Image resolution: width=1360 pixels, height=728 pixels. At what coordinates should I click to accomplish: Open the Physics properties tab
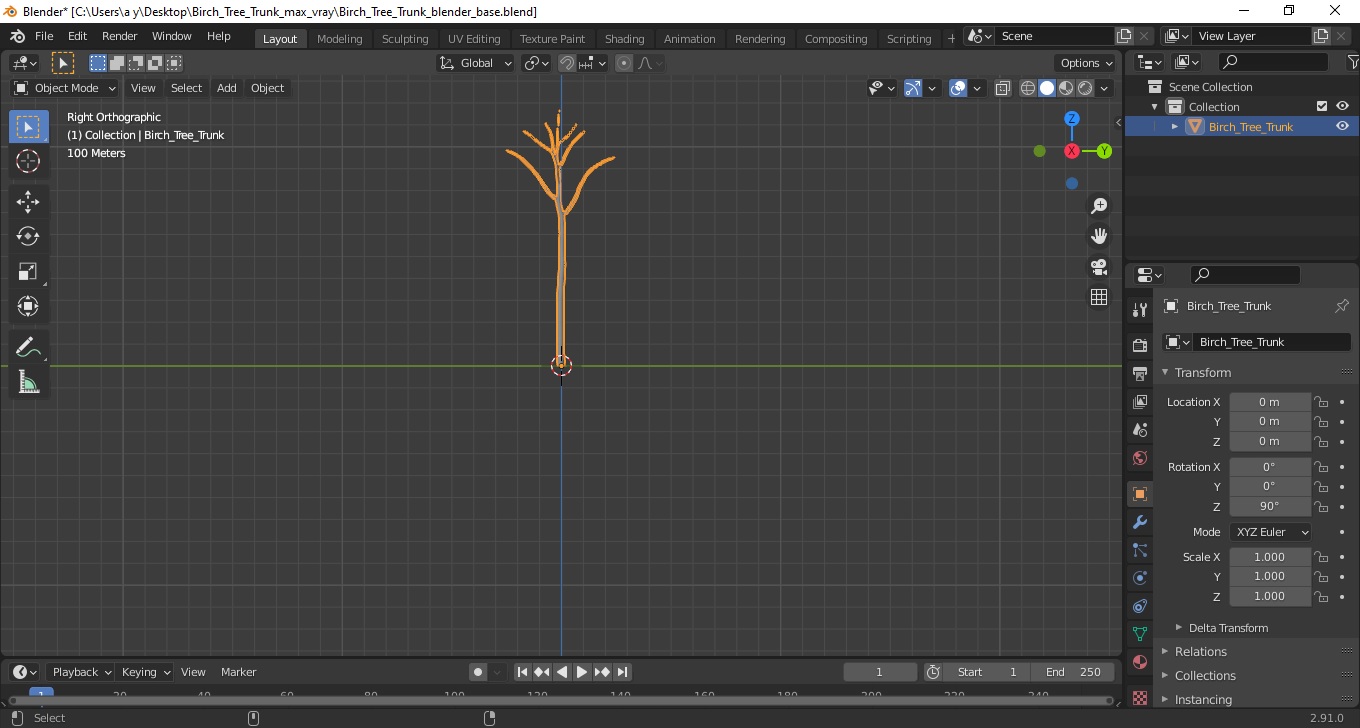[x=1139, y=578]
